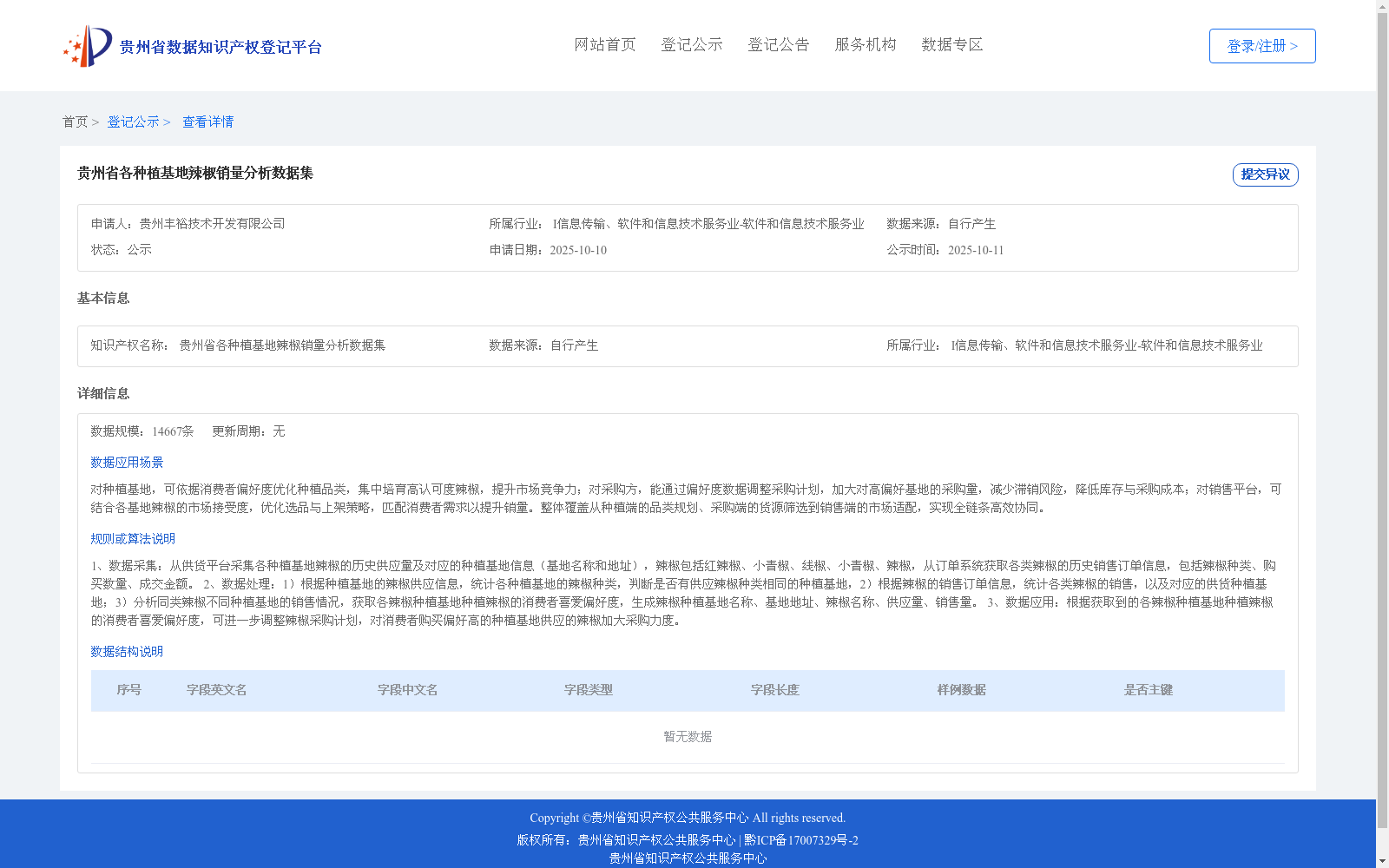The width and height of the screenshot is (1389, 868).
Task: Click platform title 贵州省数据知识产权登记平台
Action: coord(221,47)
